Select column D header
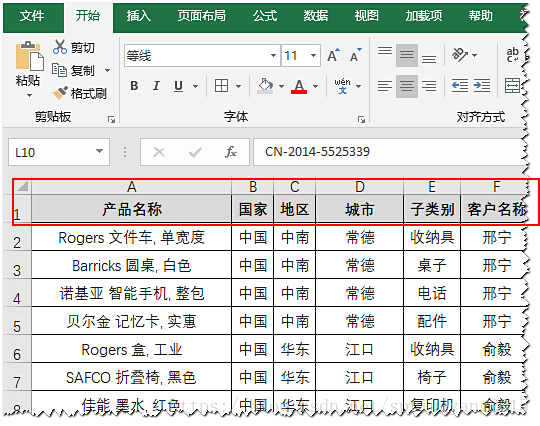540x426 pixels. pyautogui.click(x=360, y=187)
